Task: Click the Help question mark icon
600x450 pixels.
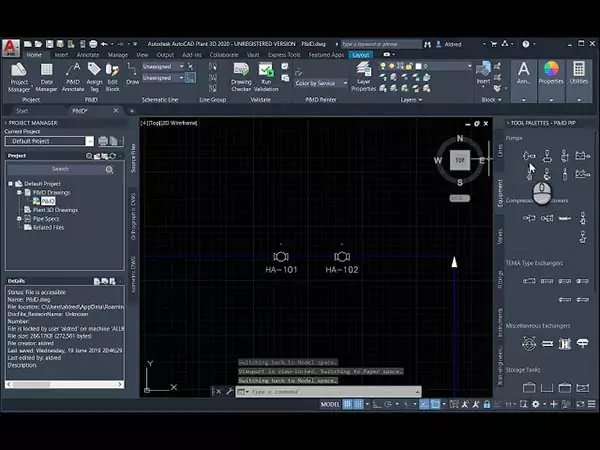Action: (526, 44)
